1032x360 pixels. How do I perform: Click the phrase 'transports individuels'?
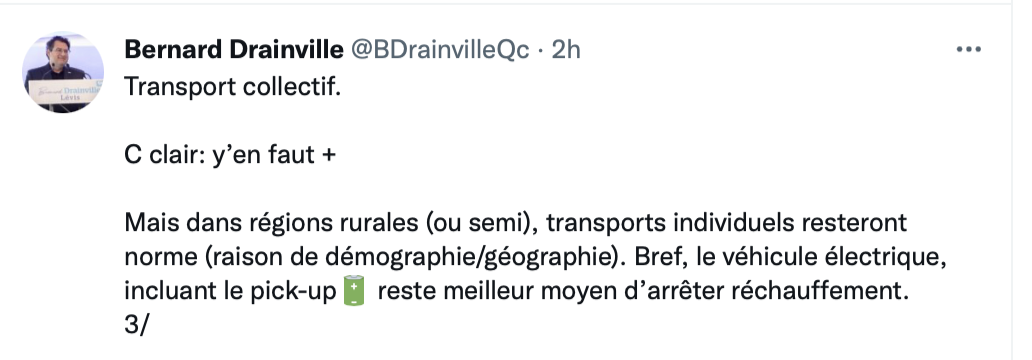[671, 223]
